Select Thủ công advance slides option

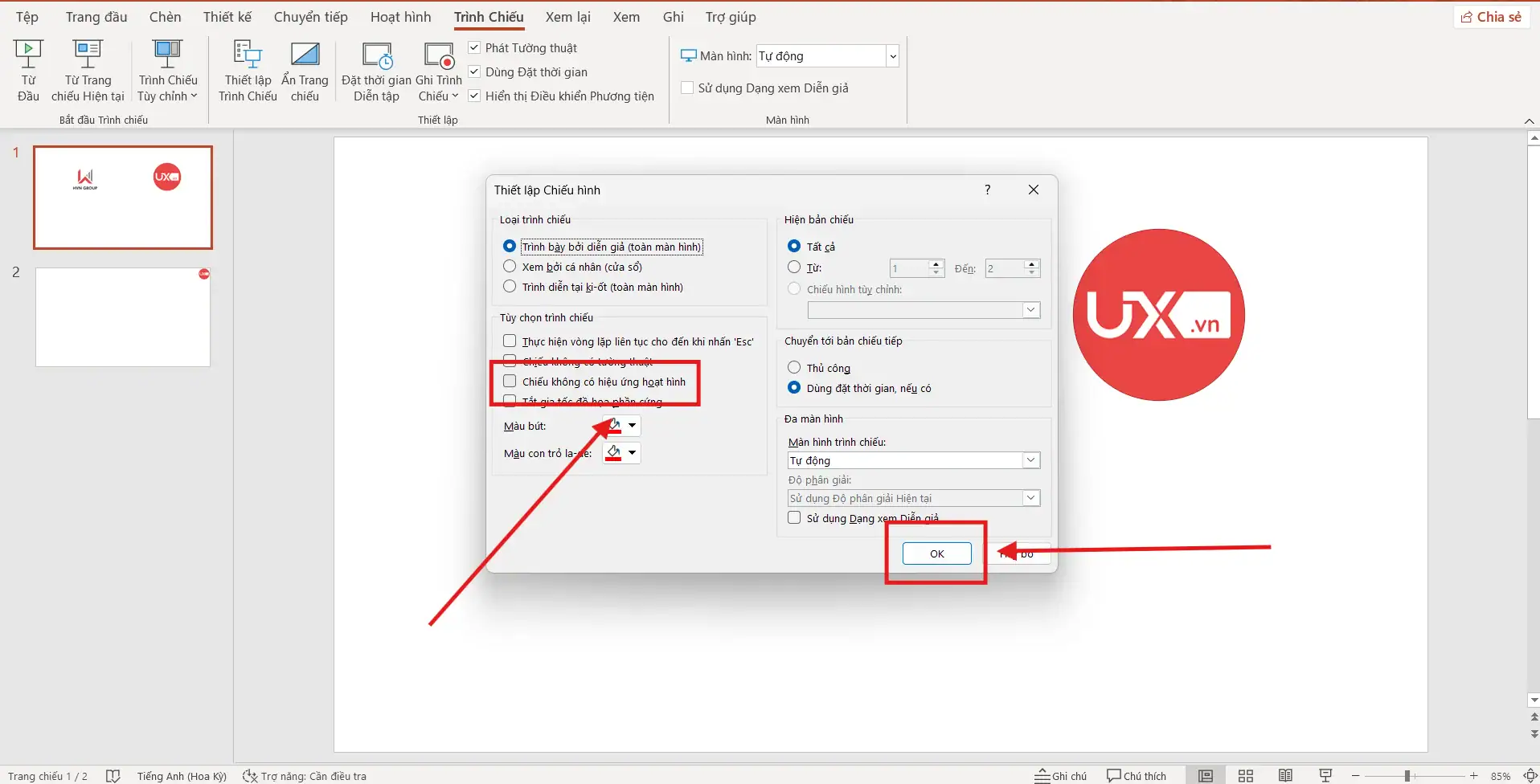[794, 368]
